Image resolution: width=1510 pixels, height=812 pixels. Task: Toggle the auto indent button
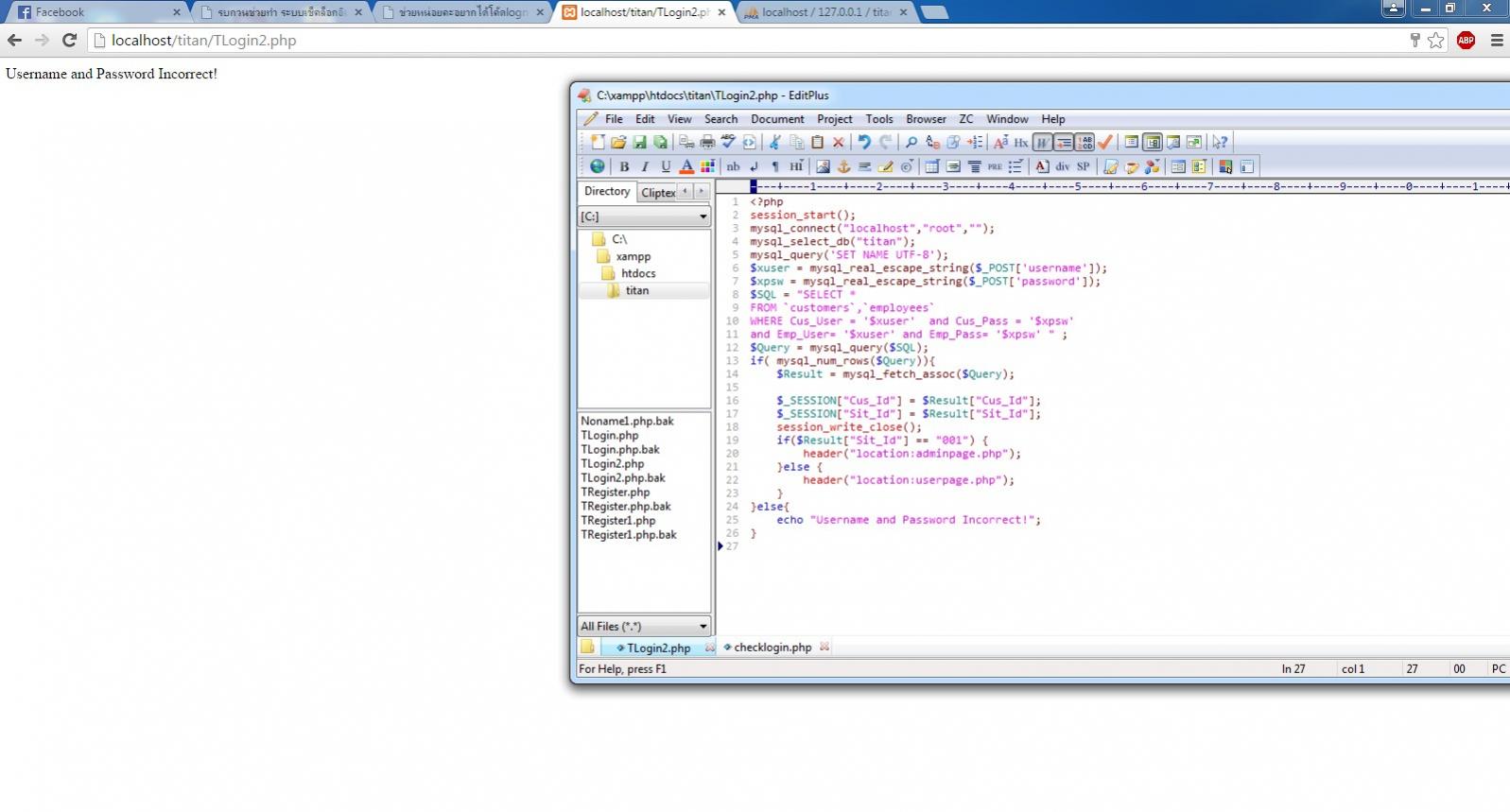point(1063,142)
